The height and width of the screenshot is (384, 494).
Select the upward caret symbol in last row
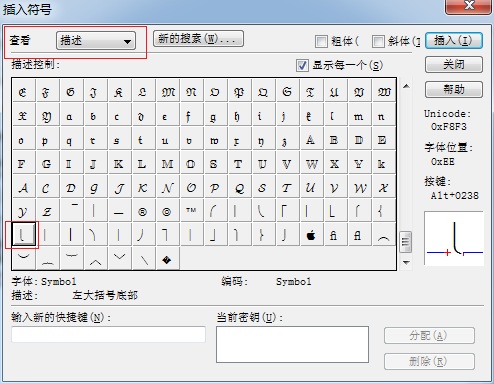[x=95, y=259]
